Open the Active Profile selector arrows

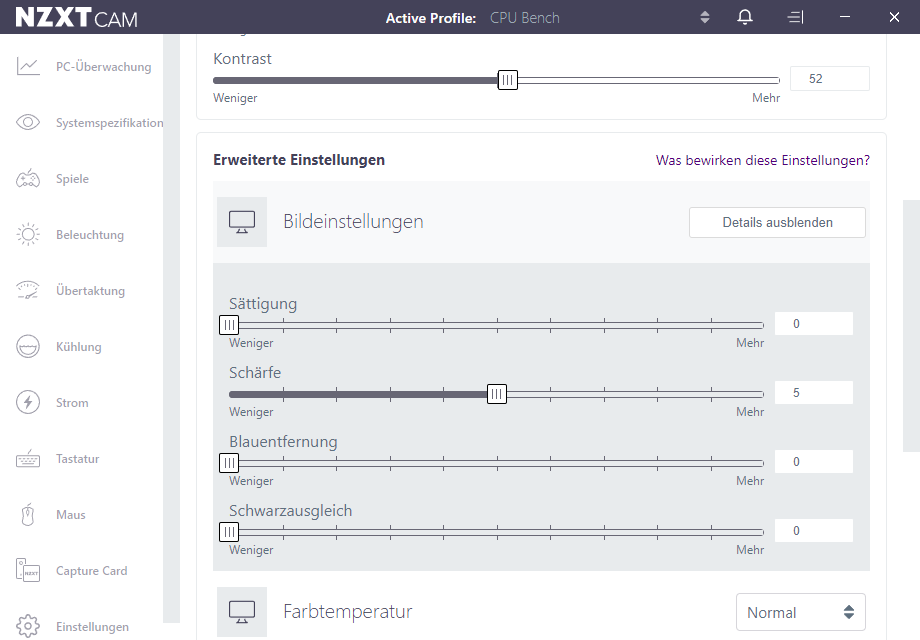[705, 17]
